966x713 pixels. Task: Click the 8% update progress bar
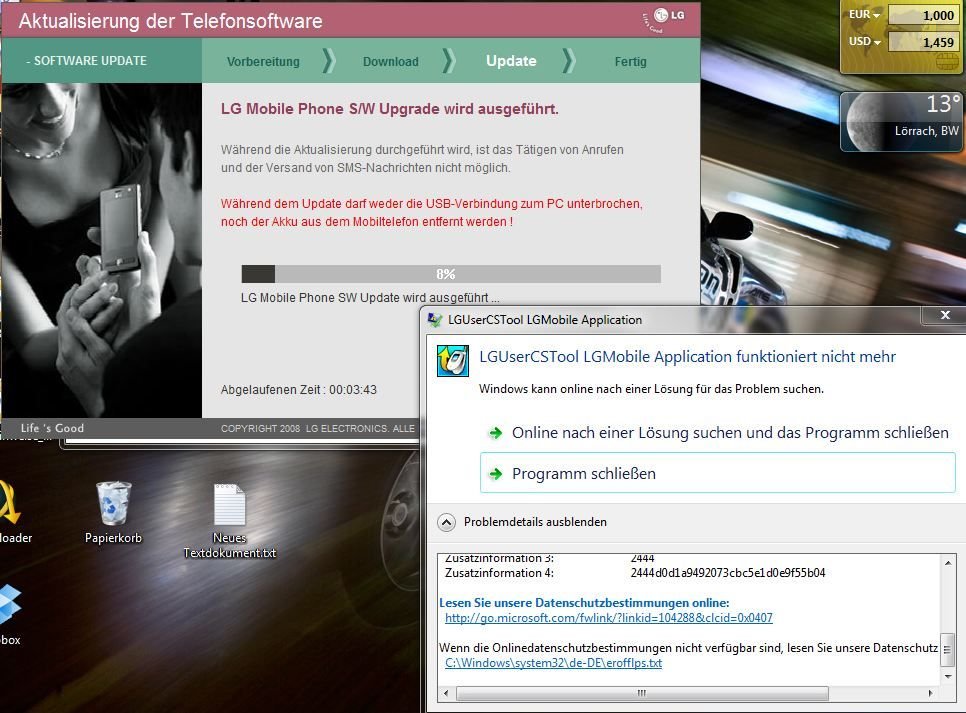click(x=451, y=274)
